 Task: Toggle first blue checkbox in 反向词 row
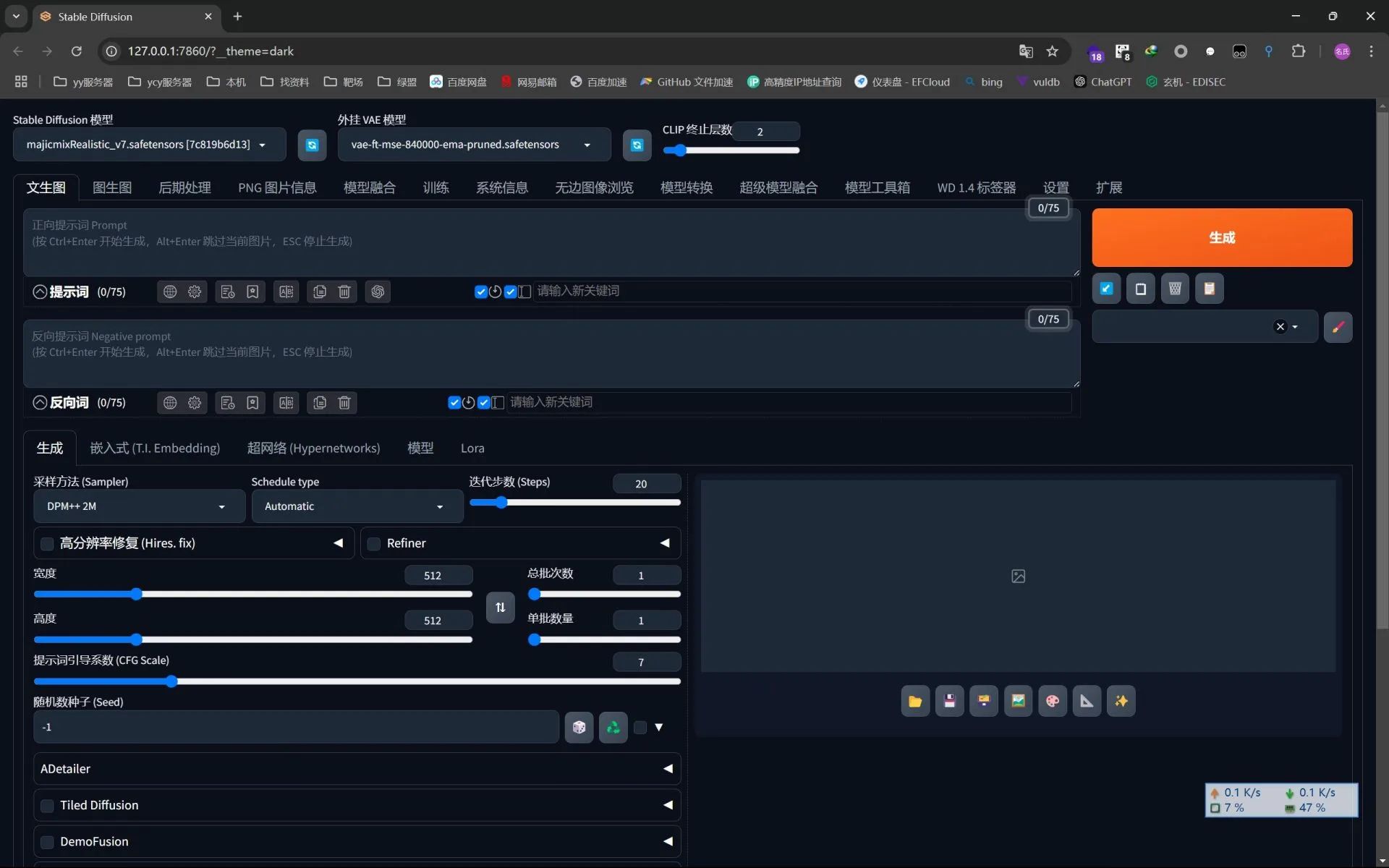tap(454, 403)
